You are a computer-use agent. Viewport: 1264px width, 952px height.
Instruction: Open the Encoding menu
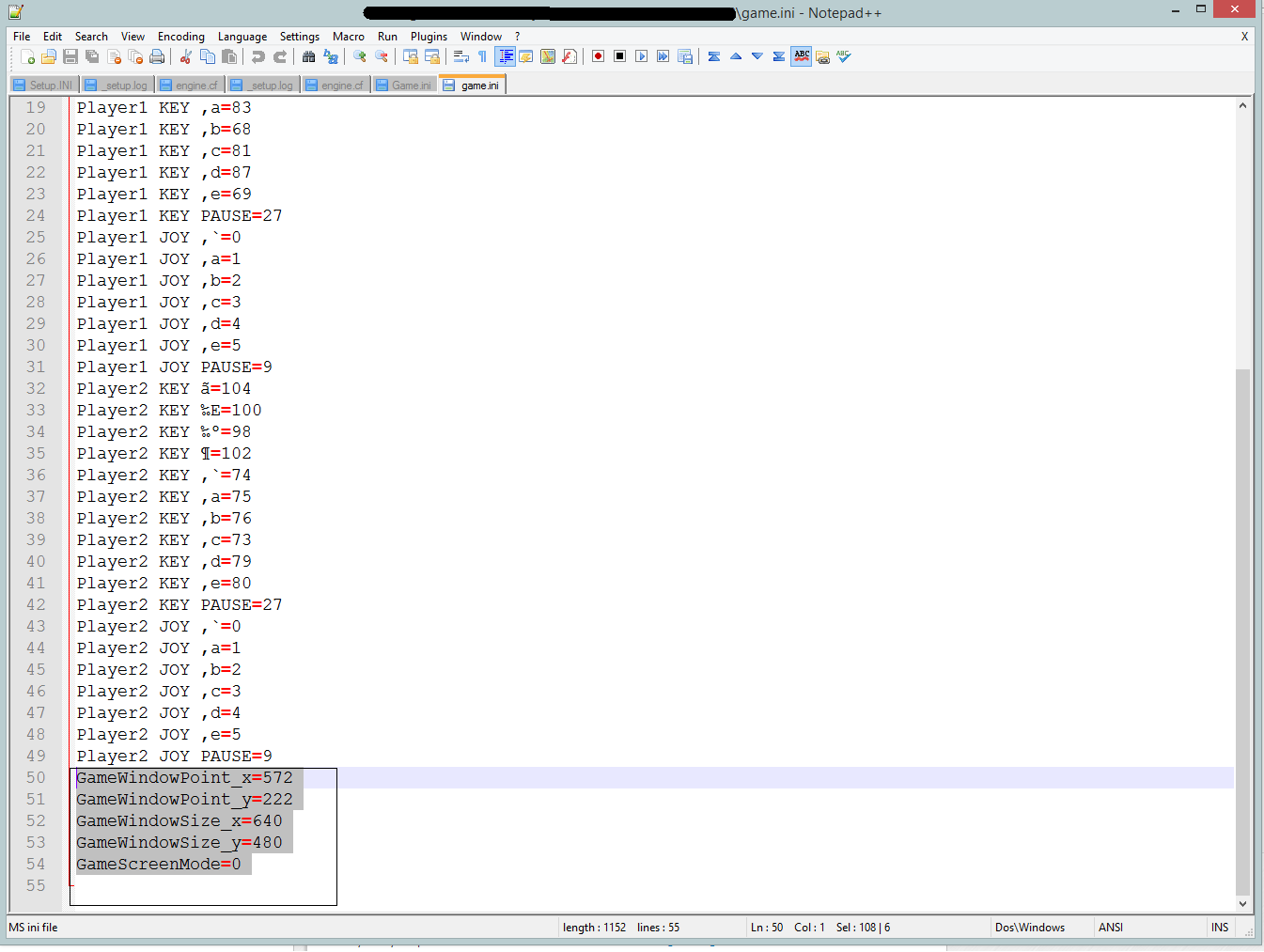pyautogui.click(x=181, y=37)
